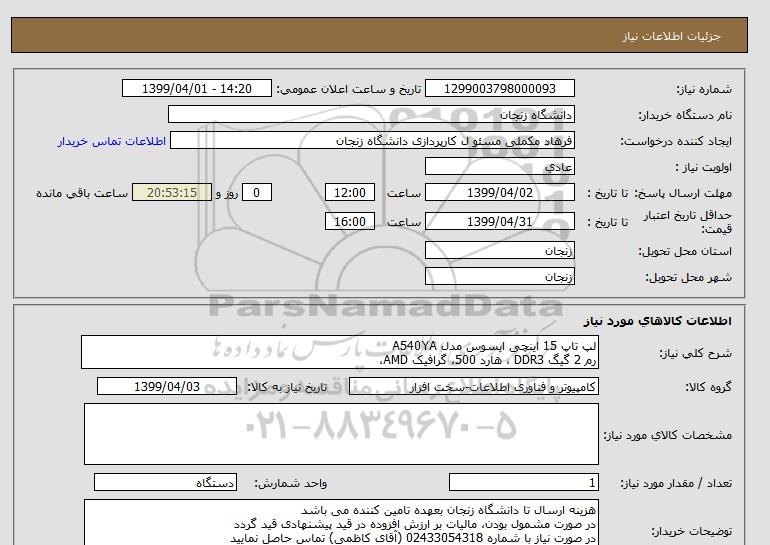Click the label شرح کلی نیاز
The width and height of the screenshot is (770, 545).
pos(695,353)
